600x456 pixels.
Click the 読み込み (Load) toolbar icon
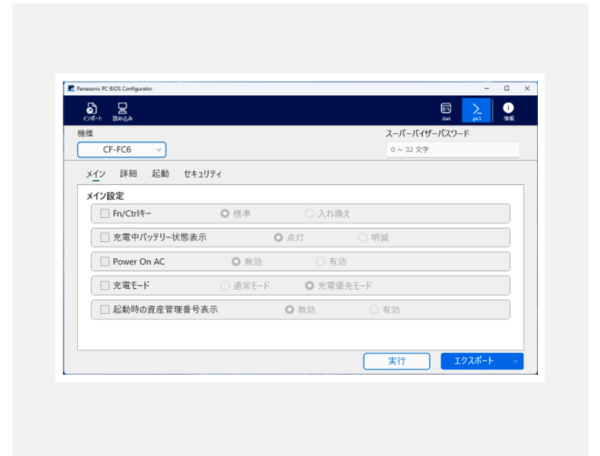tap(122, 111)
